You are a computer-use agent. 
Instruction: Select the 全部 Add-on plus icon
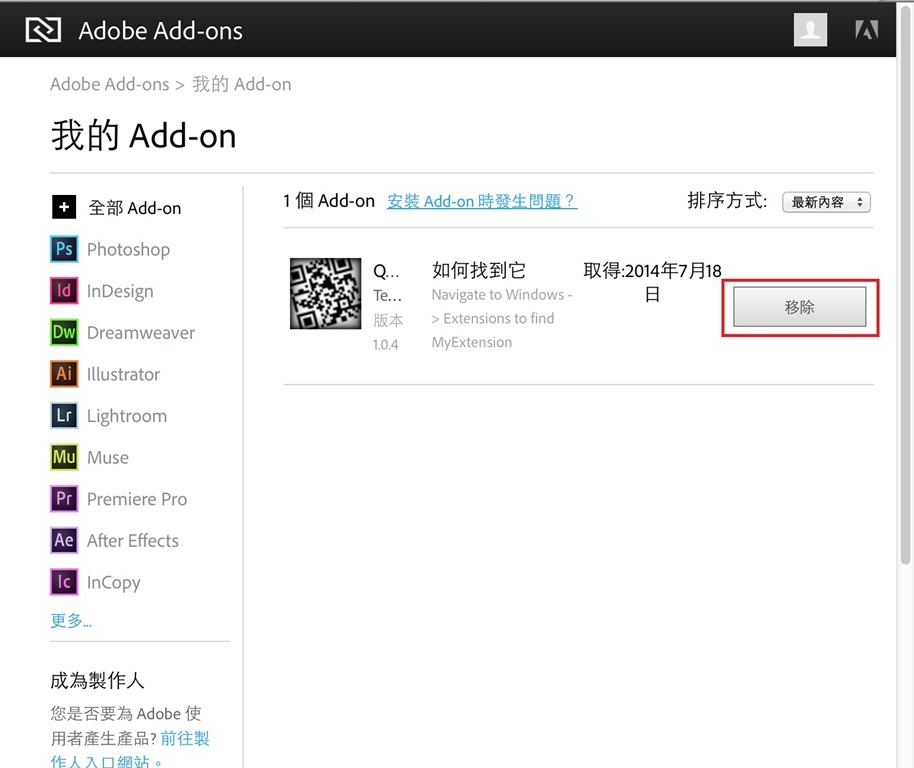coord(64,207)
